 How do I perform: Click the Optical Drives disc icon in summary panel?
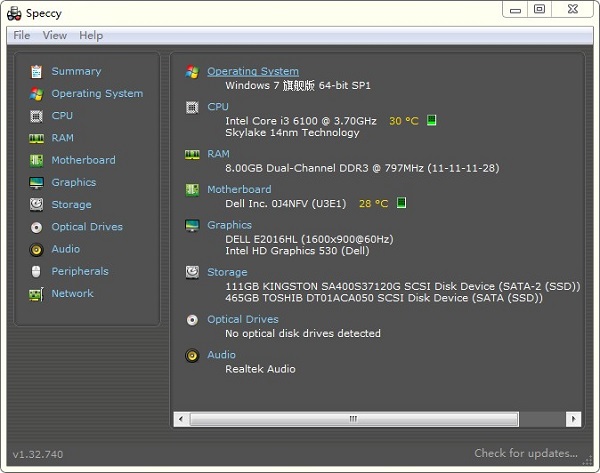coord(192,320)
